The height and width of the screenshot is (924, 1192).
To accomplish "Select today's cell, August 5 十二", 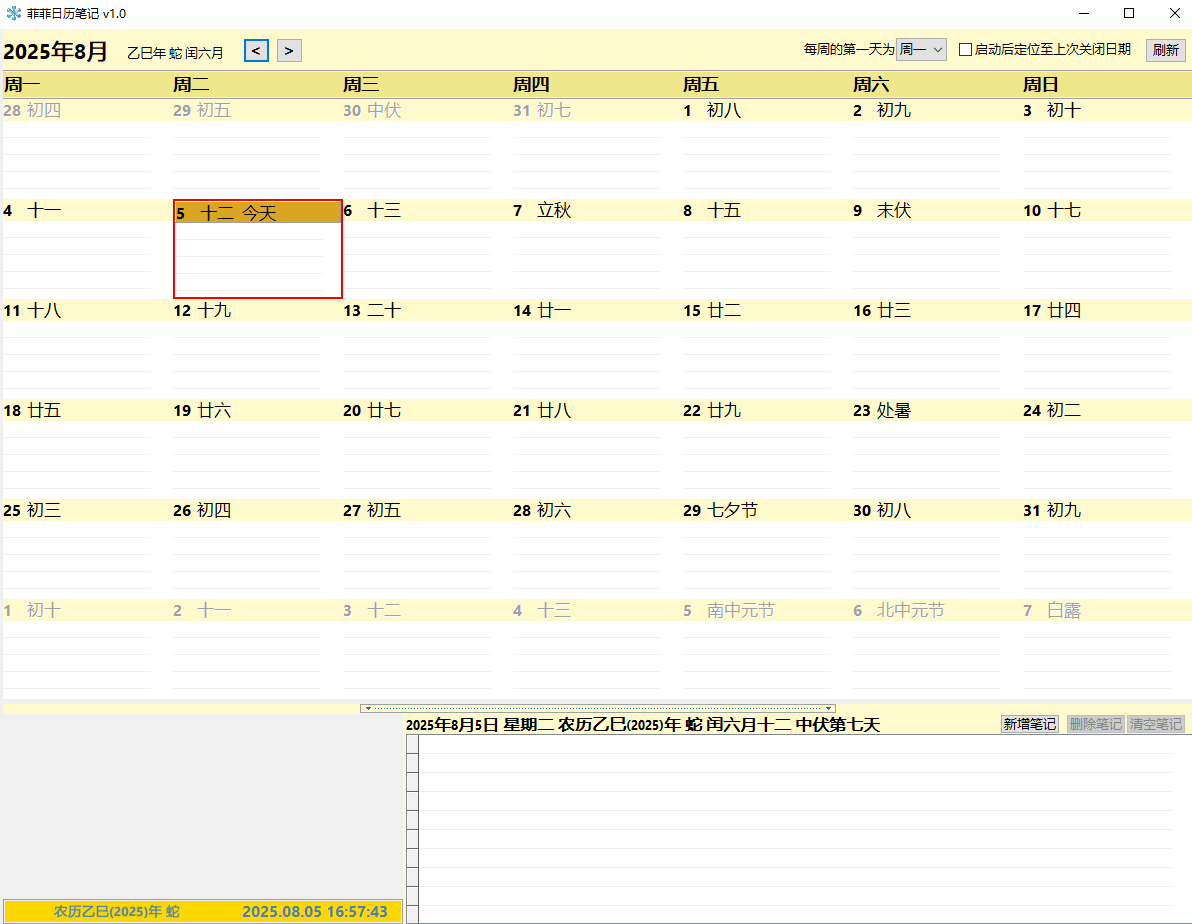I will pos(257,248).
